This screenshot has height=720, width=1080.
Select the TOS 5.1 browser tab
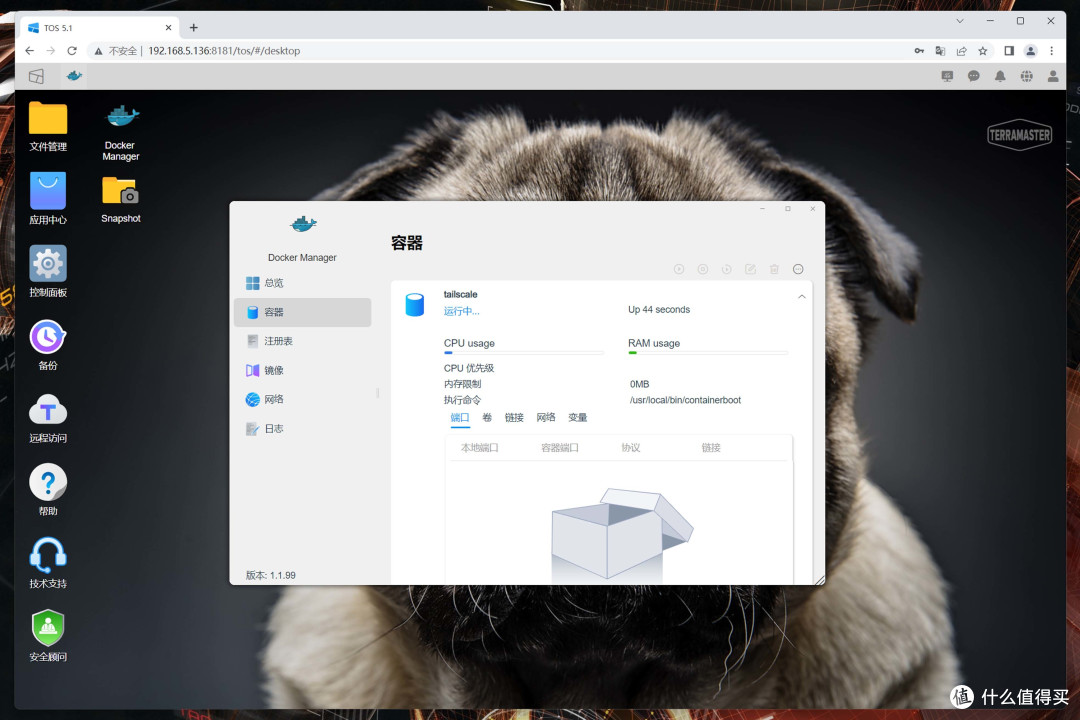100,28
